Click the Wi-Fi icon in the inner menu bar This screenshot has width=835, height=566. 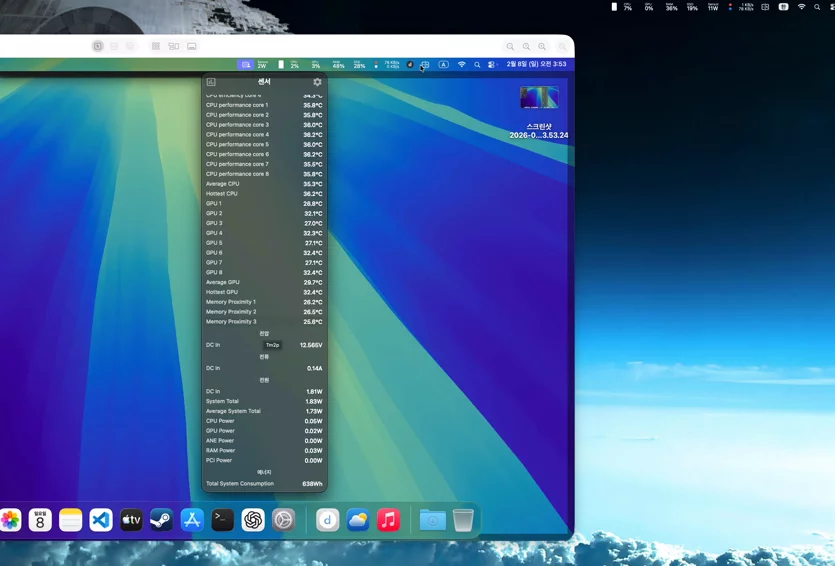click(462, 64)
